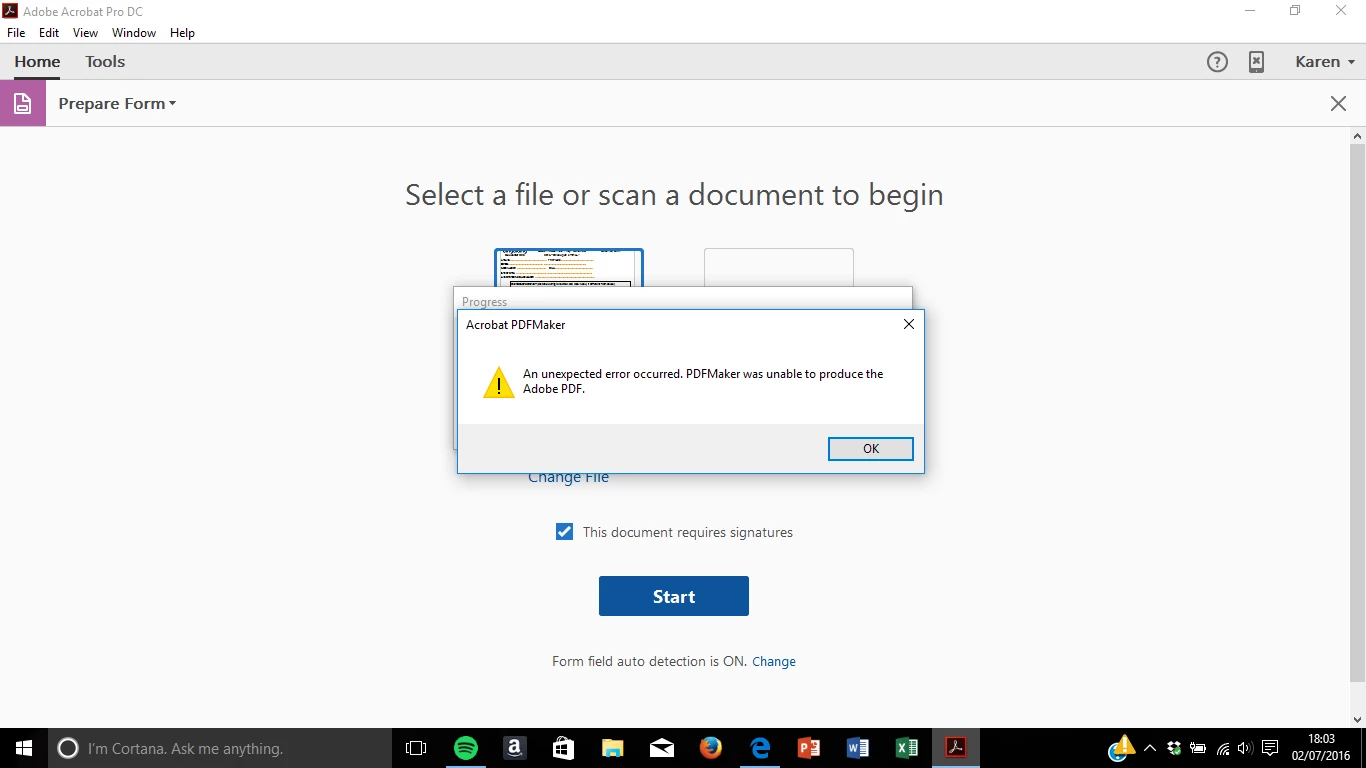1366x768 pixels.
Task: Click the Change link for auto detection
Action: pos(774,661)
